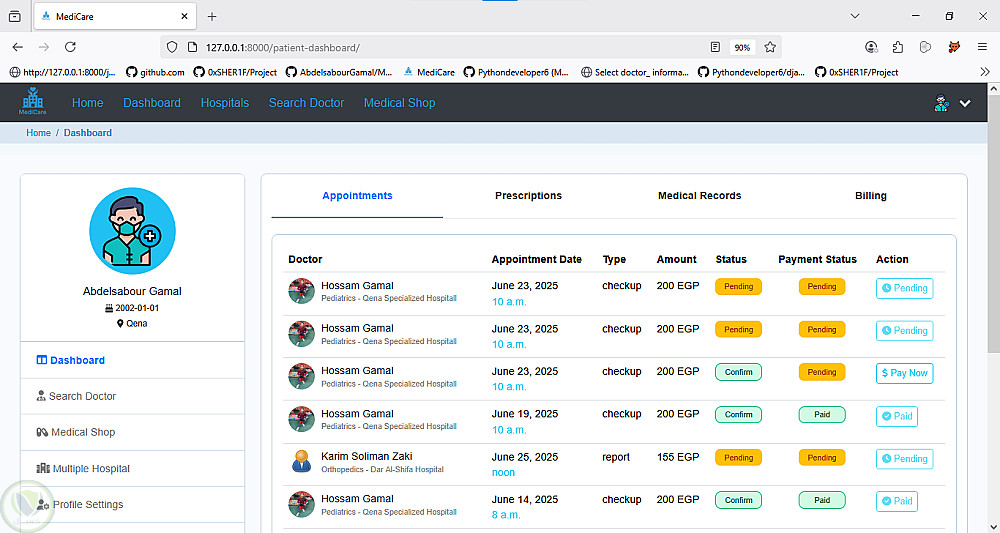Click Dashboard breadcrumb link
Viewport: 1000px width, 533px height.
[x=87, y=133]
